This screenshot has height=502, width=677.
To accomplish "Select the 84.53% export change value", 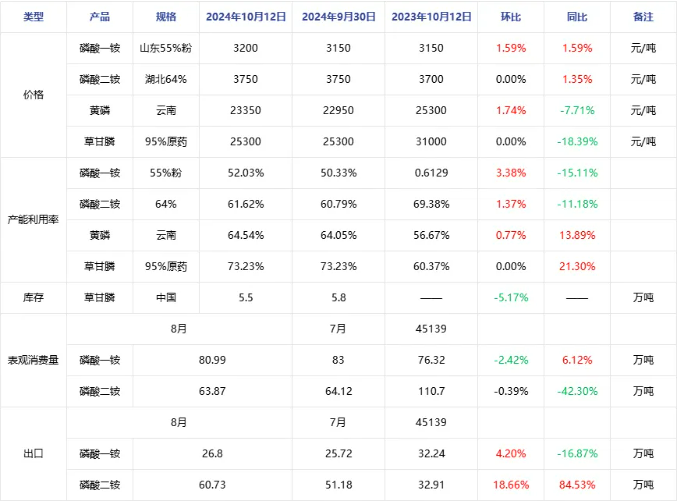I will tap(577, 485).
